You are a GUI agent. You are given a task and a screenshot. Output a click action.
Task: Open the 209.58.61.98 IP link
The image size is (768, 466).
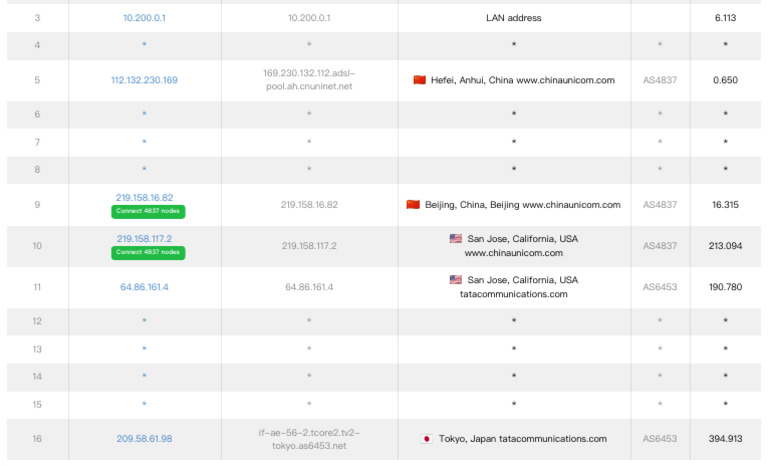tap(144, 439)
